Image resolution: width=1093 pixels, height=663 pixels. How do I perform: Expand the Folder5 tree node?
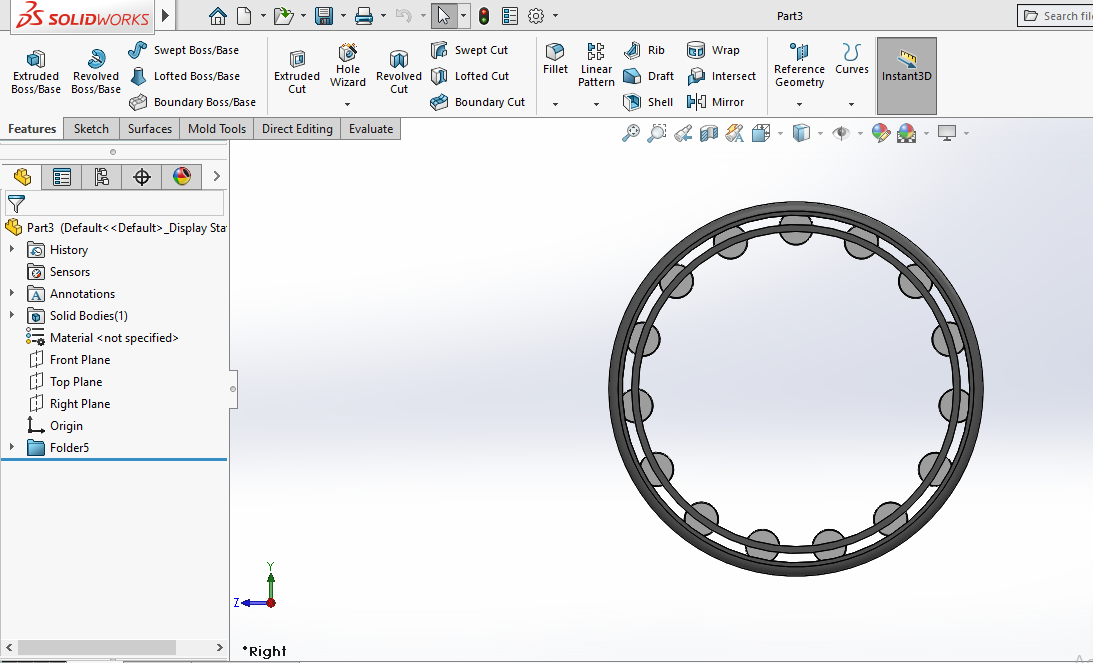(12, 447)
